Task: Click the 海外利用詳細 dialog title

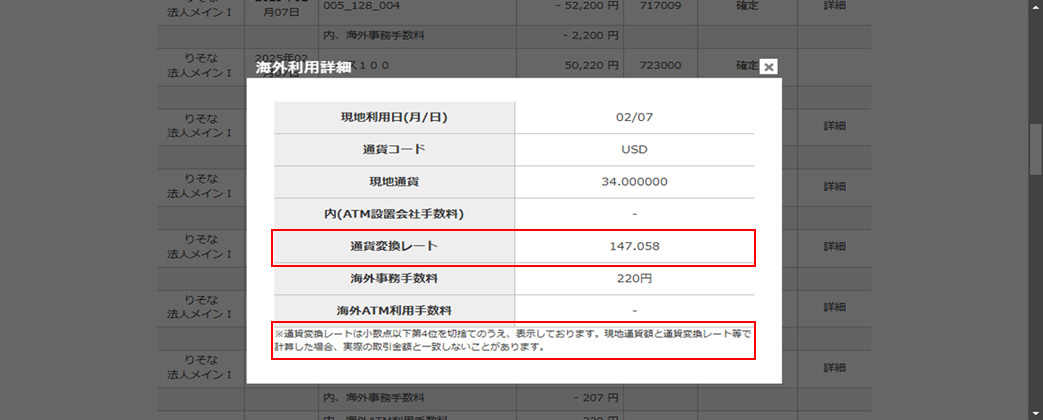Action: pos(303,67)
